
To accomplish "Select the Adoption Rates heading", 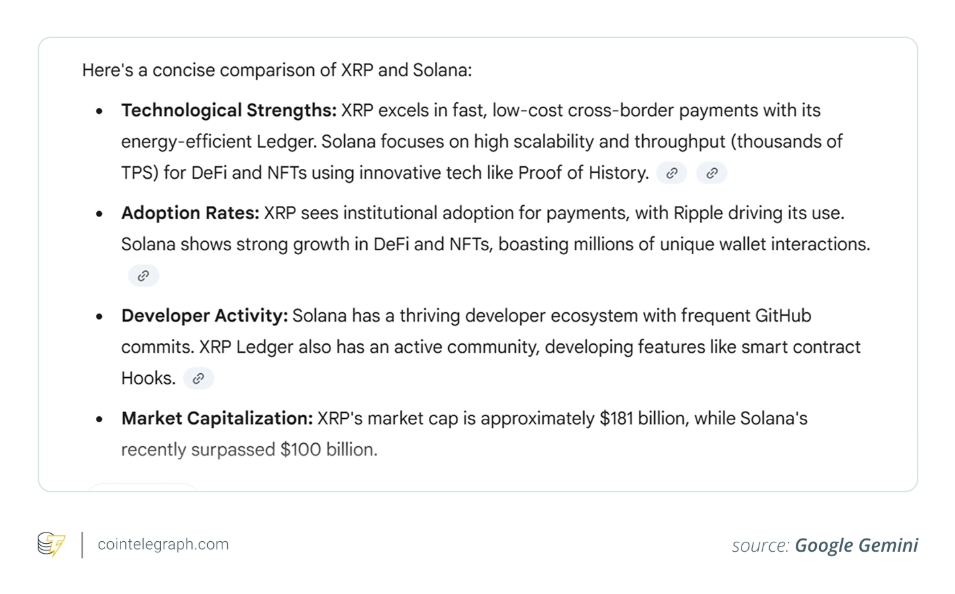I will coord(190,213).
